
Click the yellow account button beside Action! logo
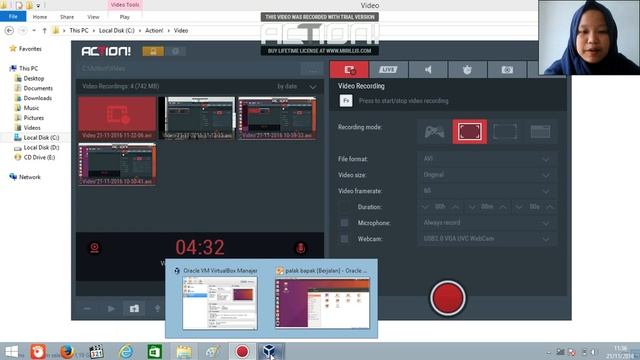point(153,51)
